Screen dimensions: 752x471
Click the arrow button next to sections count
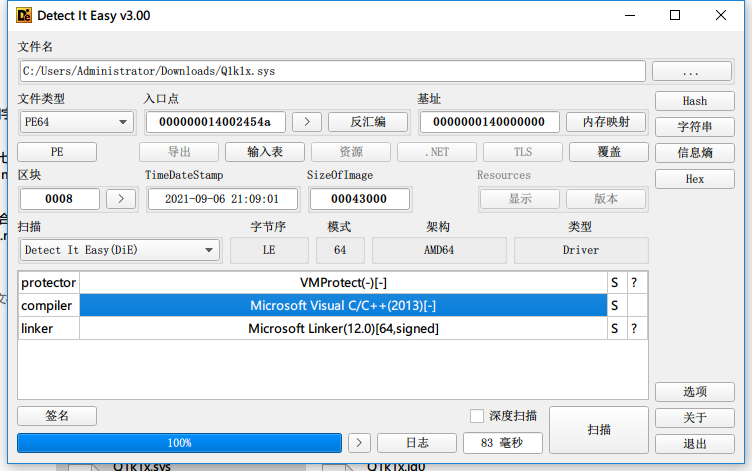121,199
